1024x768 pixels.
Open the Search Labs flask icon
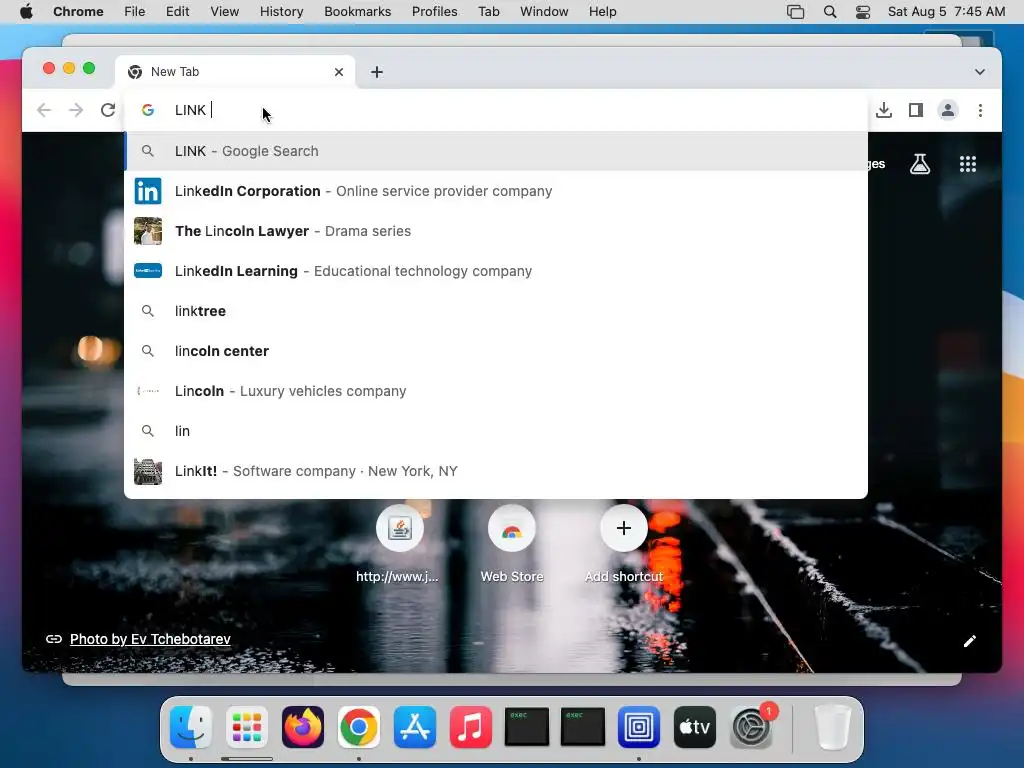coord(920,164)
